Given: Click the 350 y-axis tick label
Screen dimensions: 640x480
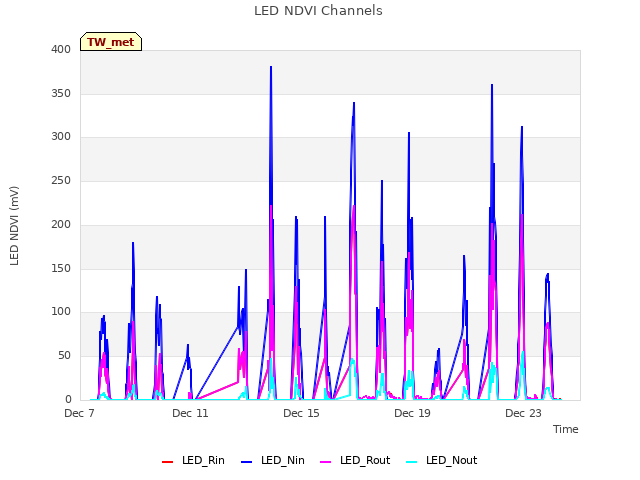Looking at the screenshot, I should (61, 93).
